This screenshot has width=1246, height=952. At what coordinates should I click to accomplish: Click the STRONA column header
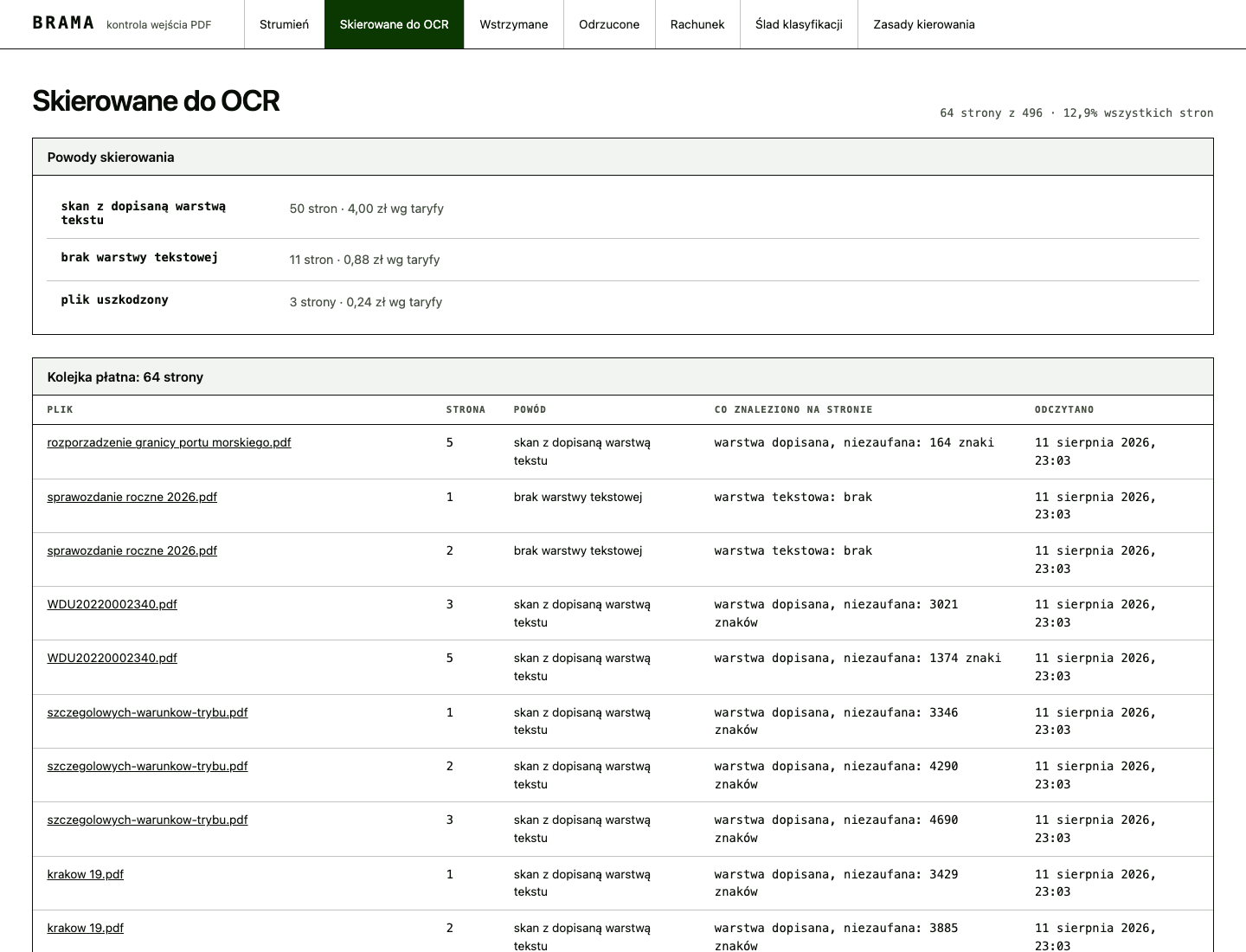pyautogui.click(x=466, y=409)
